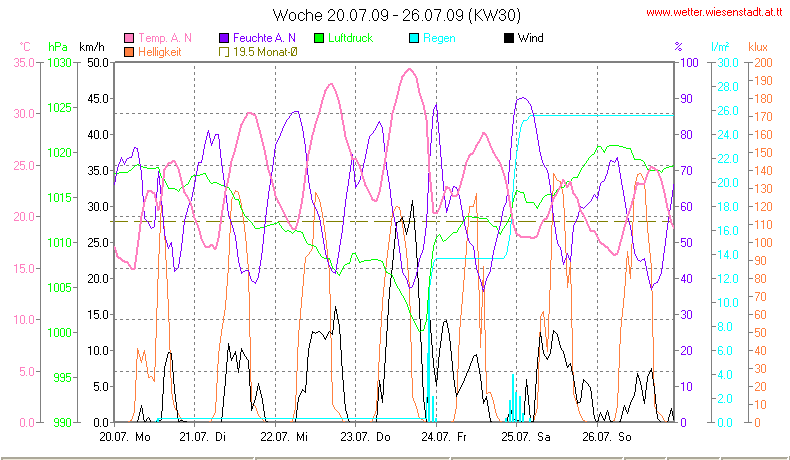Click the 23.07. Do date label
790x460 pixels.
(x=365, y=437)
